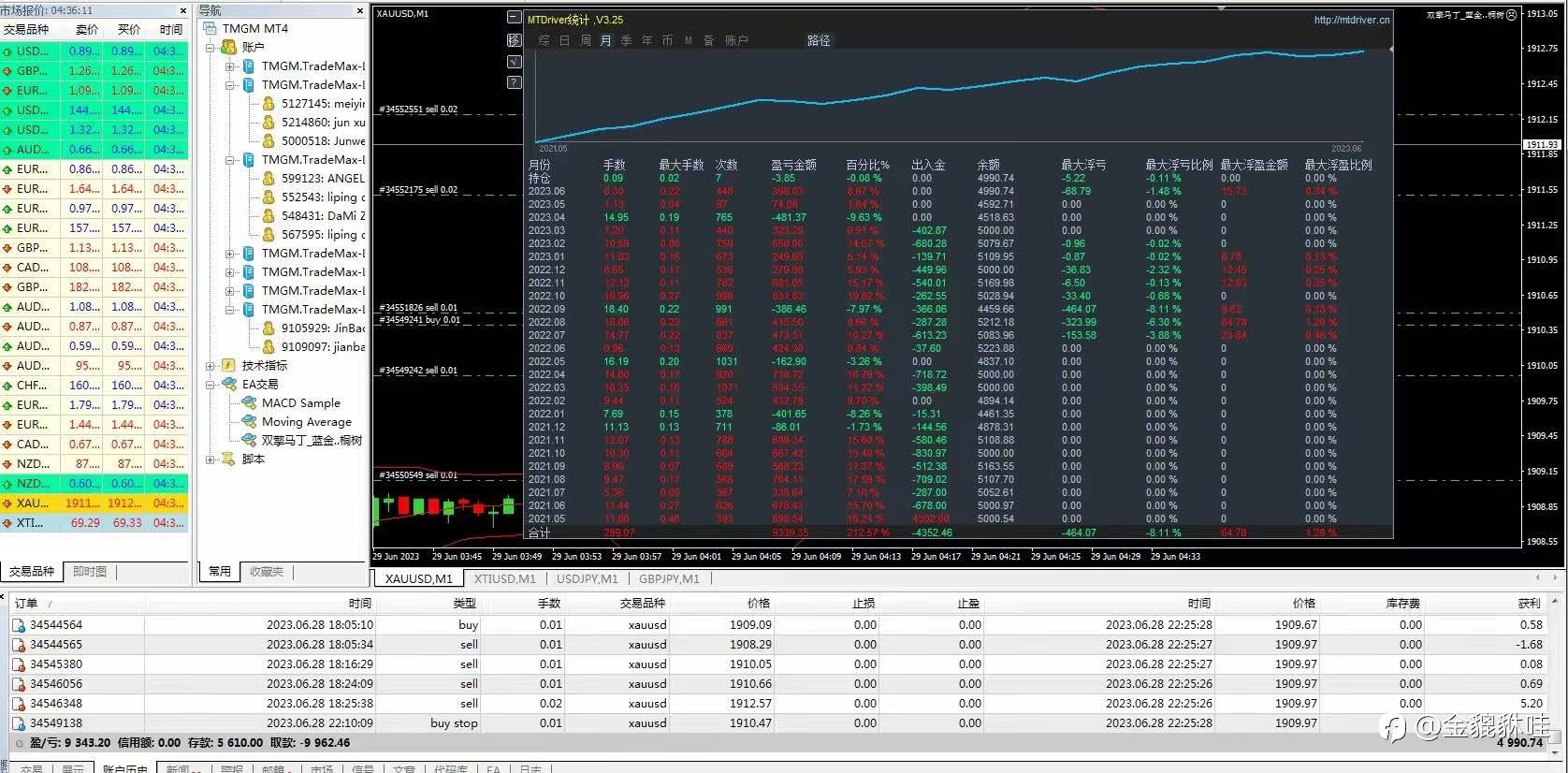The image size is (1568, 773).
Task: Select the 常用 common tab in navigator
Action: [220, 571]
